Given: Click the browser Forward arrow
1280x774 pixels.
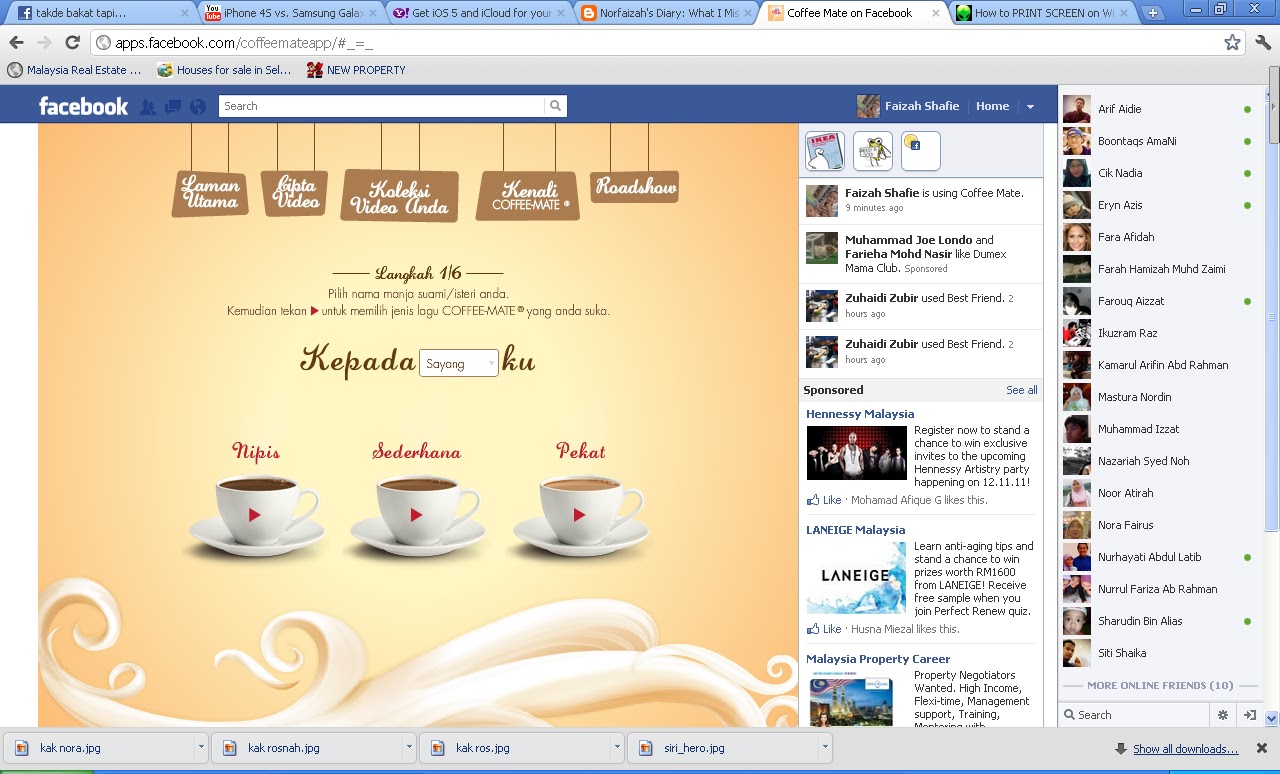Looking at the screenshot, I should click(x=44, y=43).
